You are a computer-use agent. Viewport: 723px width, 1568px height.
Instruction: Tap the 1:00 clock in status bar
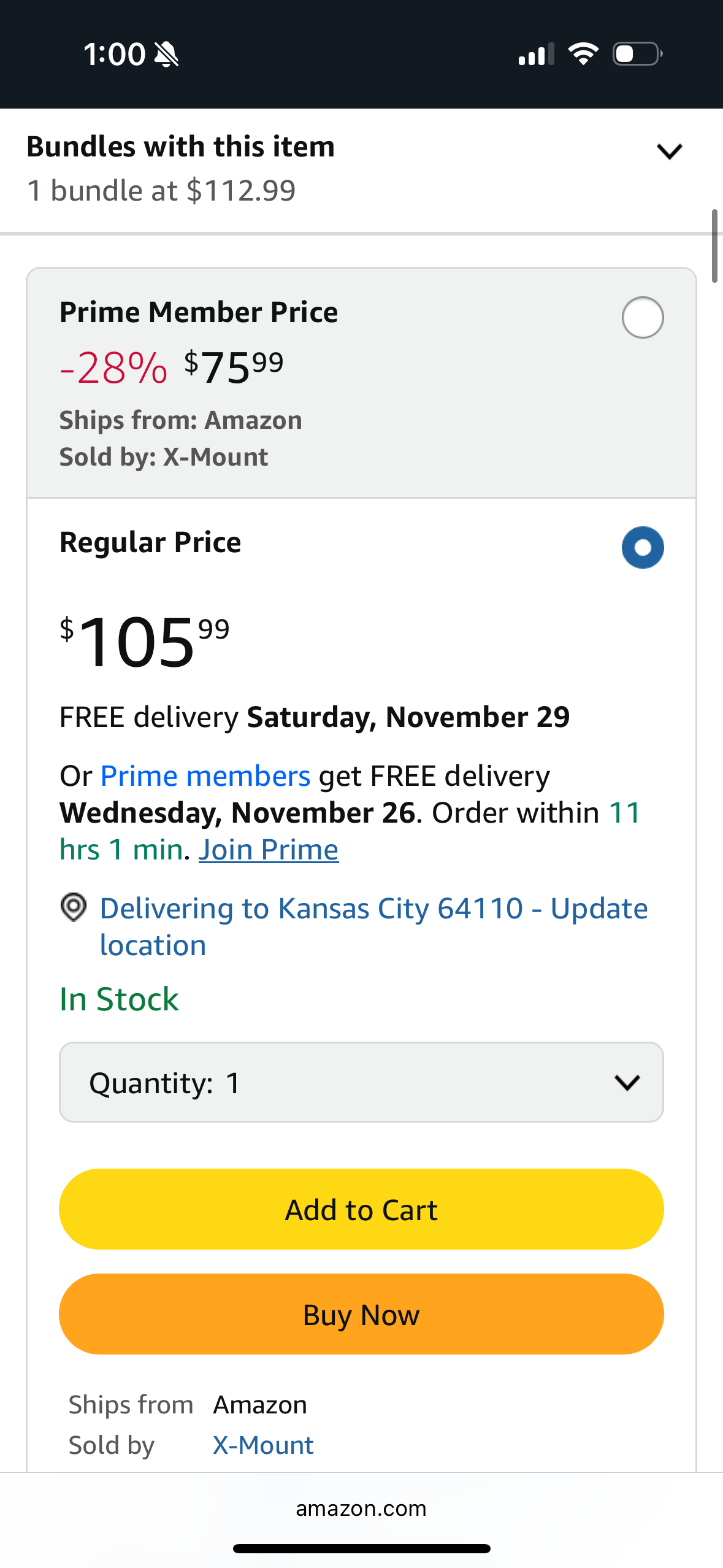(x=114, y=55)
